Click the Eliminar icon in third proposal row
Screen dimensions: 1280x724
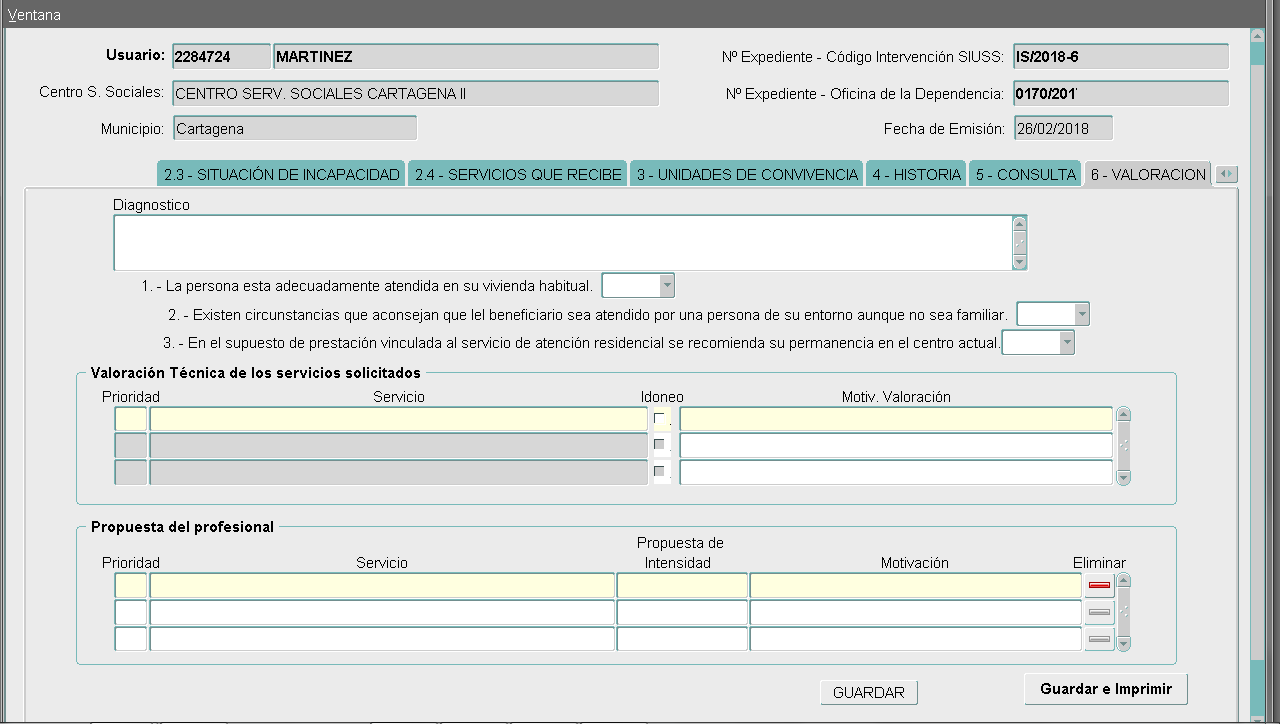[1099, 639]
